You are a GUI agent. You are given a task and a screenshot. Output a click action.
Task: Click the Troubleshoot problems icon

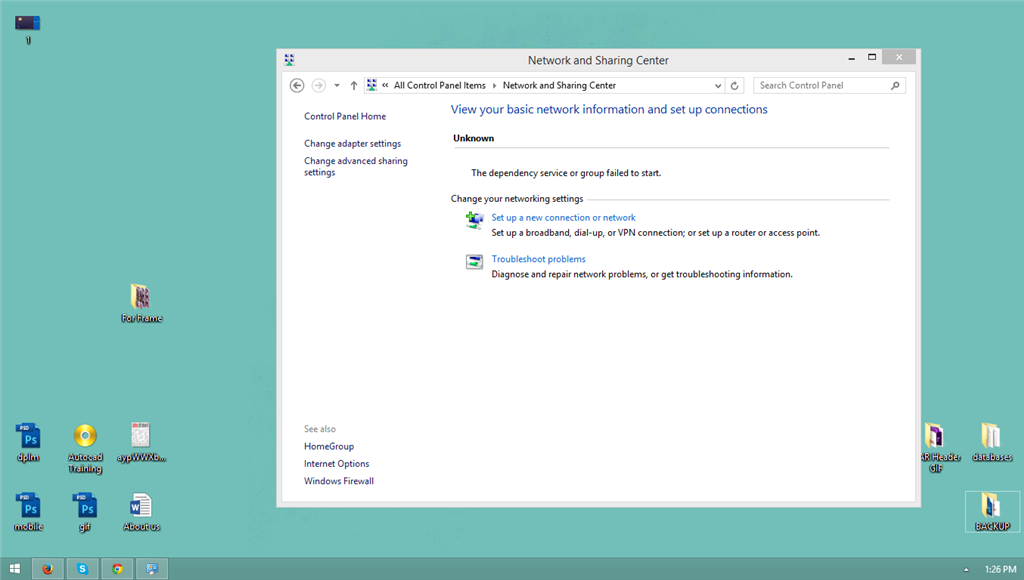[x=474, y=262]
